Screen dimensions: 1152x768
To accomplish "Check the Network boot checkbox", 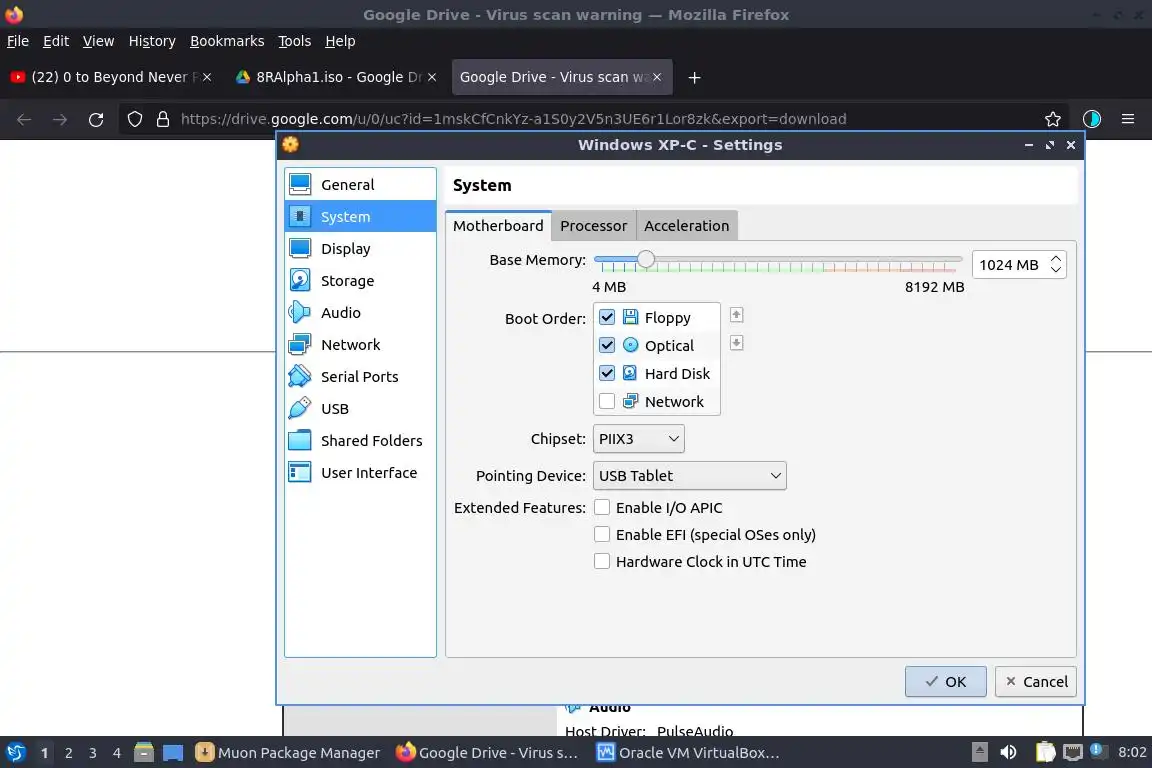I will 607,401.
